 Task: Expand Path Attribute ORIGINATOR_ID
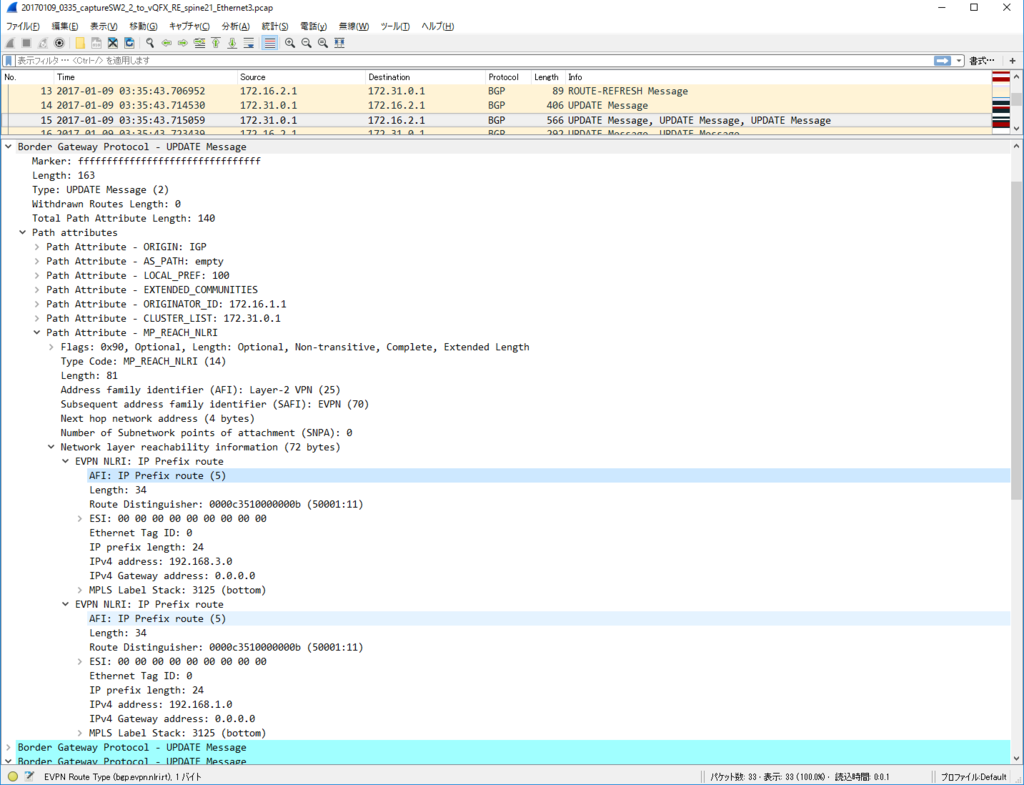coord(37,304)
